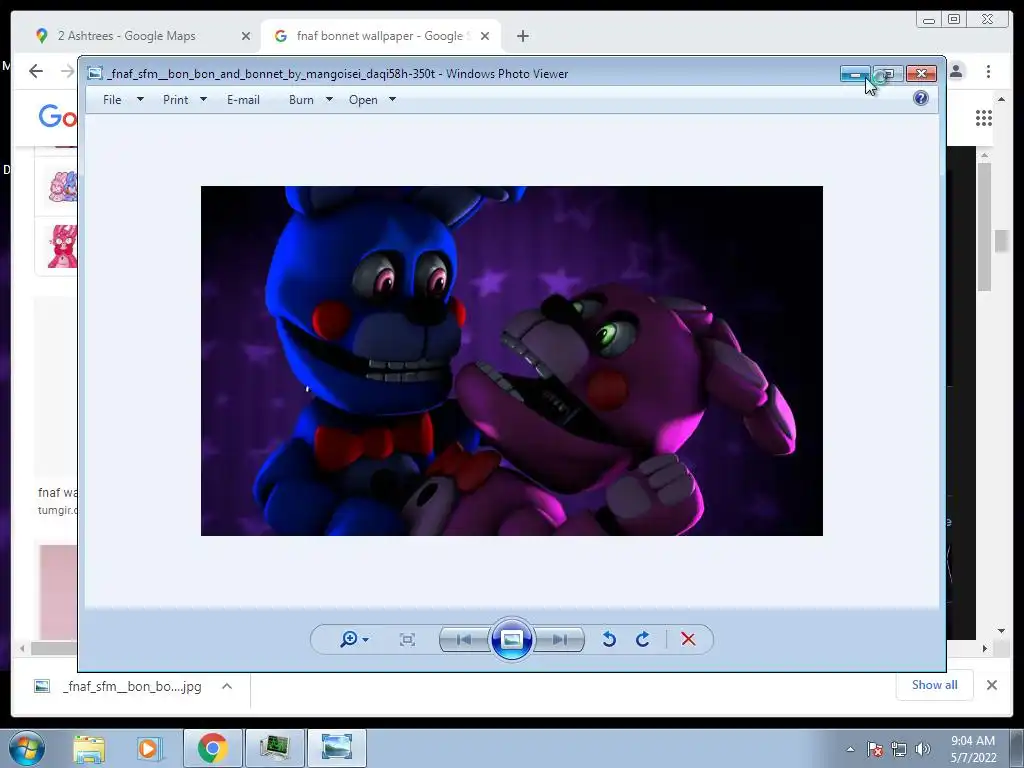Image resolution: width=1024 pixels, height=768 pixels.
Task: Close the Google Maps tab
Action: (x=246, y=36)
